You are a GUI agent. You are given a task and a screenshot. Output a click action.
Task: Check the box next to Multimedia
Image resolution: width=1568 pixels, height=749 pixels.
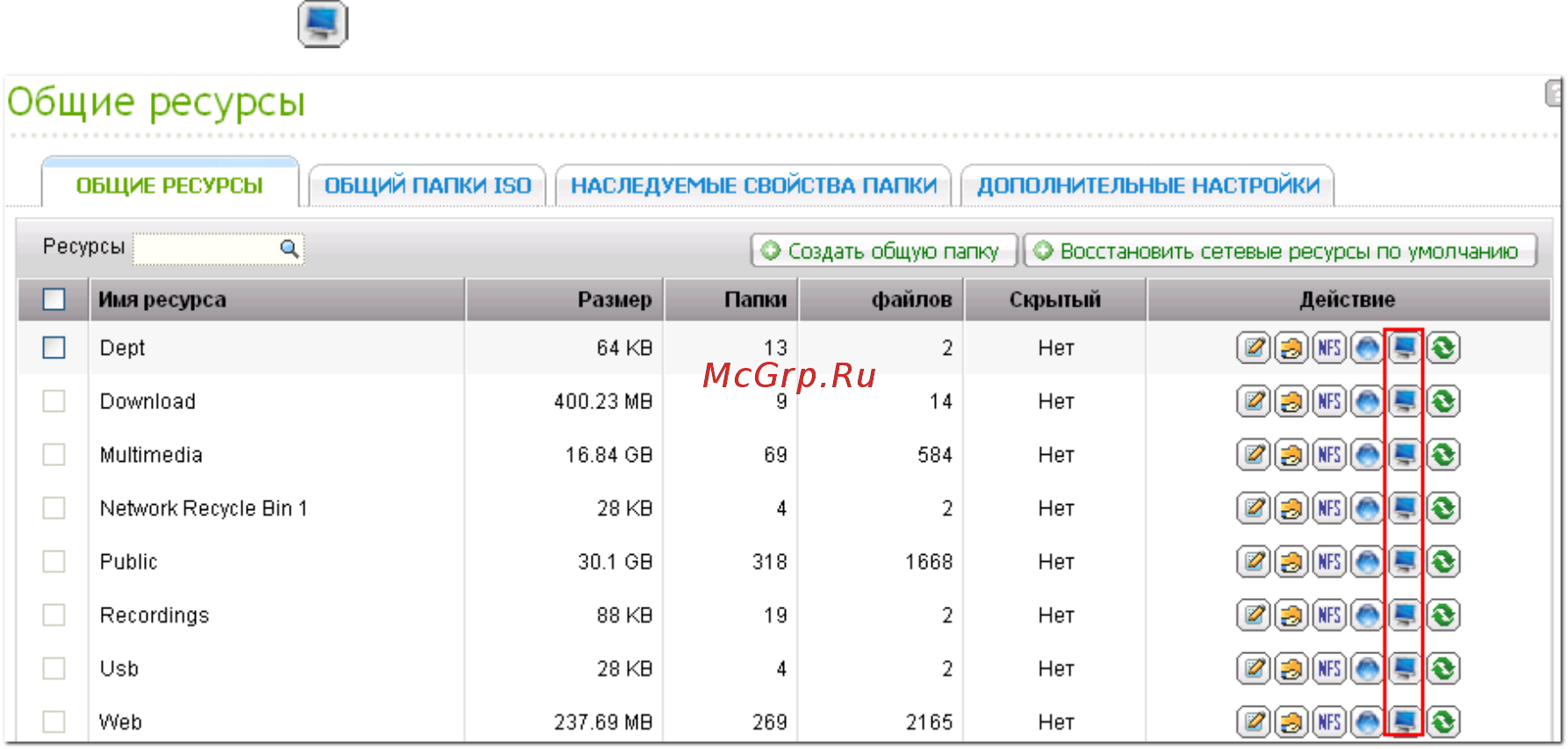pyautogui.click(x=54, y=455)
